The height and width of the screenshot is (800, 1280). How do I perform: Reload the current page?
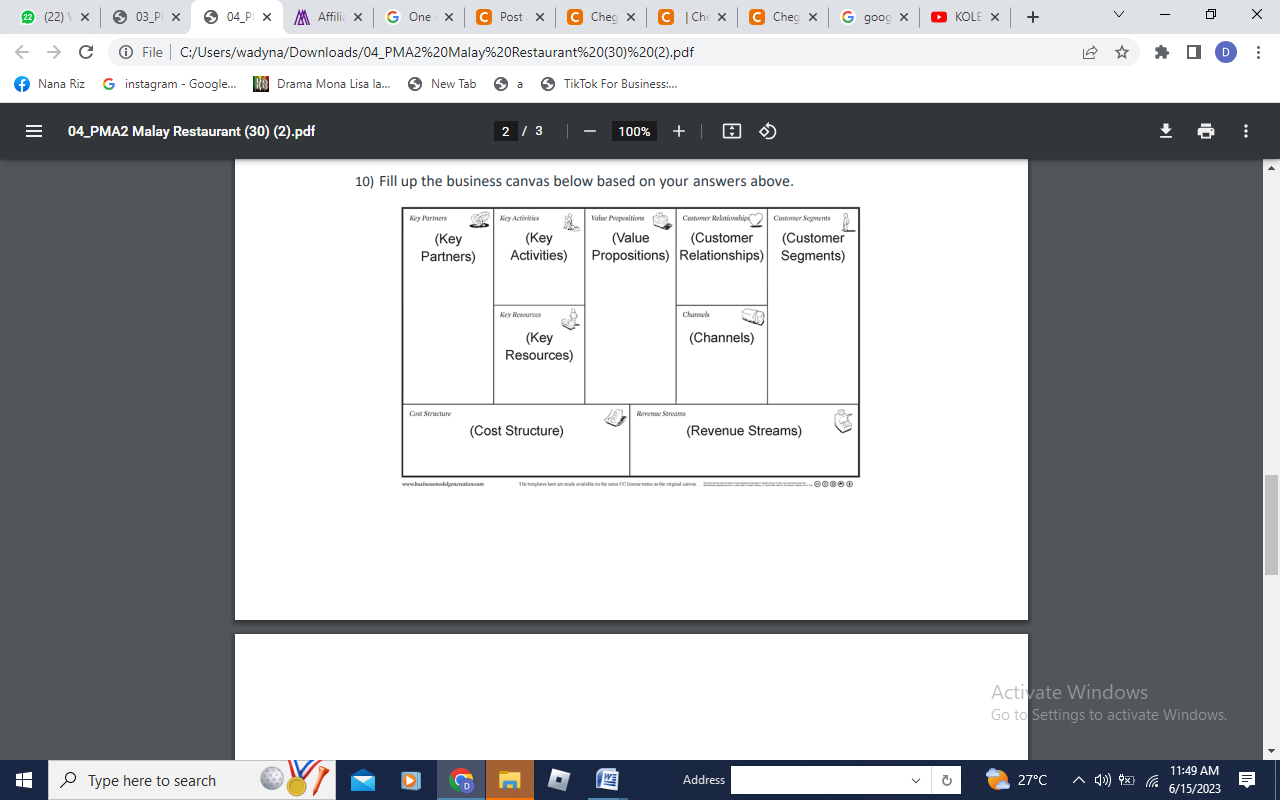pos(86,52)
